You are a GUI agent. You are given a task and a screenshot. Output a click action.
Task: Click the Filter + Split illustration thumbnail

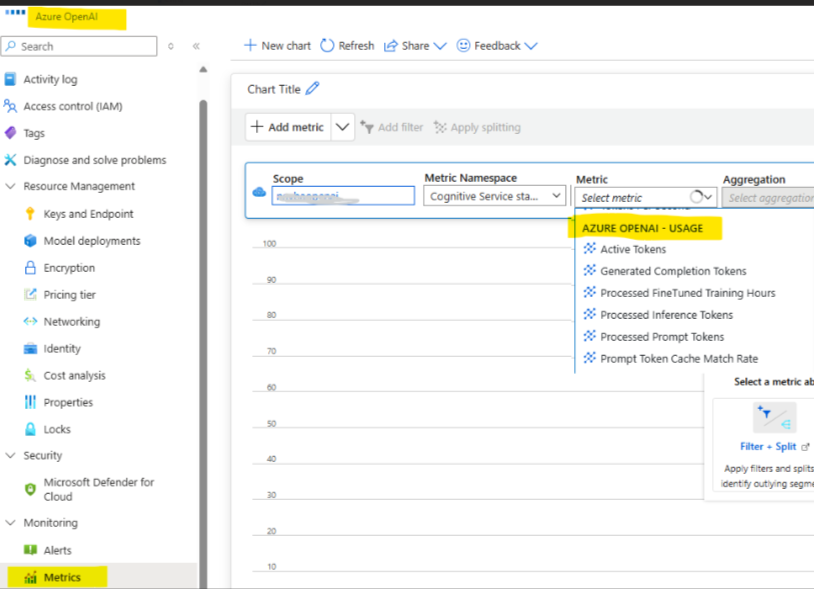tap(775, 417)
